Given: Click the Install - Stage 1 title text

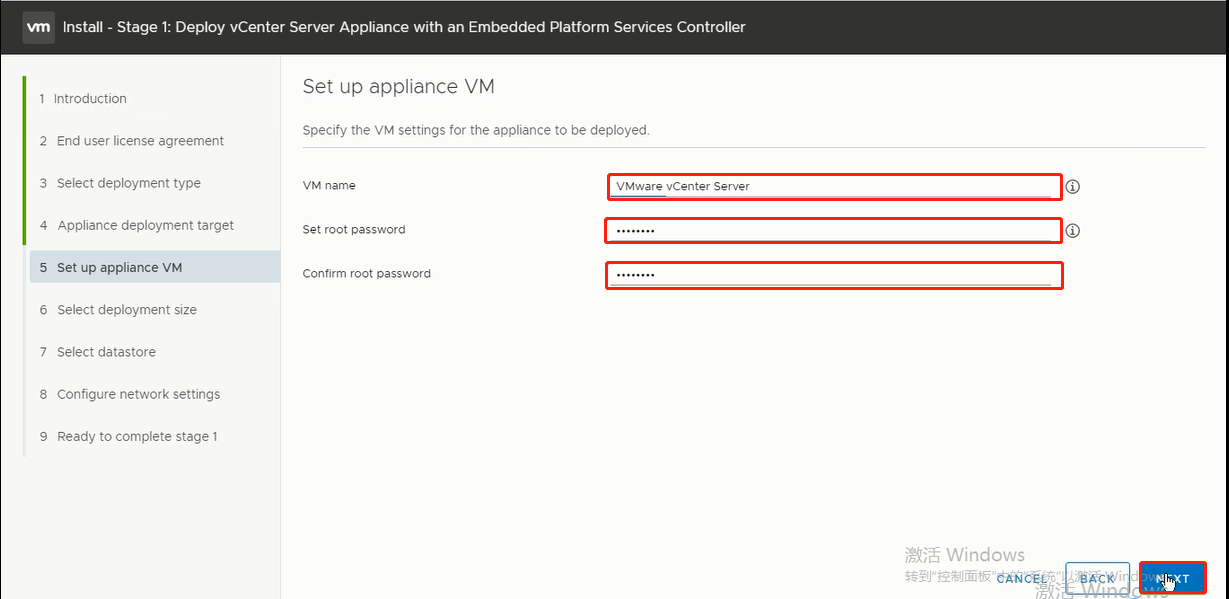Looking at the screenshot, I should [x=404, y=27].
